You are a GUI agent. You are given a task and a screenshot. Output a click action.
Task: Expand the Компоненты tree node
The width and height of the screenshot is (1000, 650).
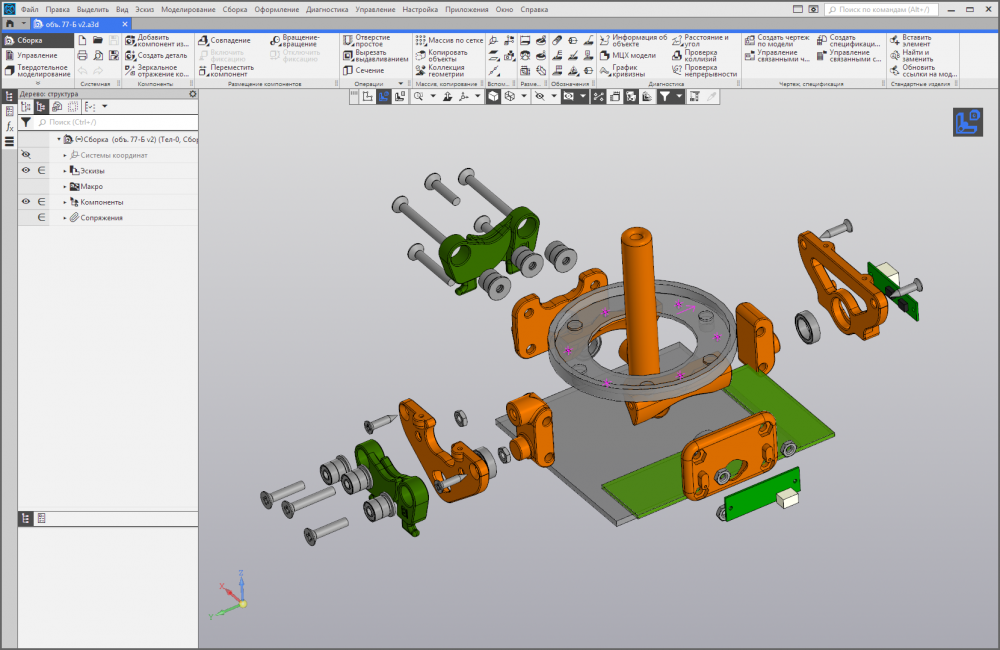click(65, 202)
